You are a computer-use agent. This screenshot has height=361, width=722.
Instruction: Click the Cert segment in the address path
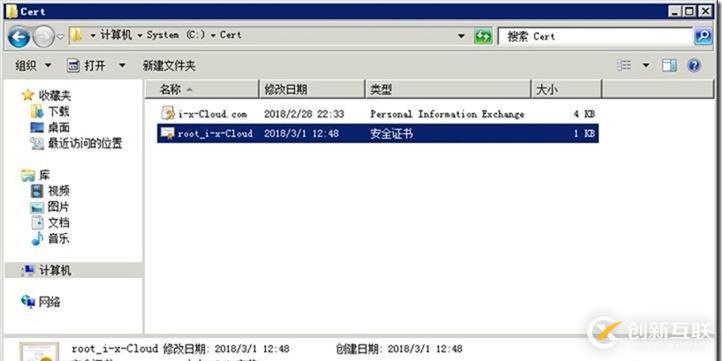231,35
